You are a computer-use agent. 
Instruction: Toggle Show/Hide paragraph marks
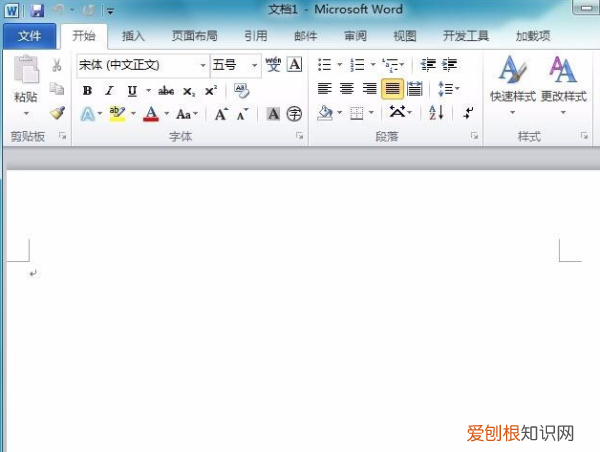pyautogui.click(x=468, y=113)
